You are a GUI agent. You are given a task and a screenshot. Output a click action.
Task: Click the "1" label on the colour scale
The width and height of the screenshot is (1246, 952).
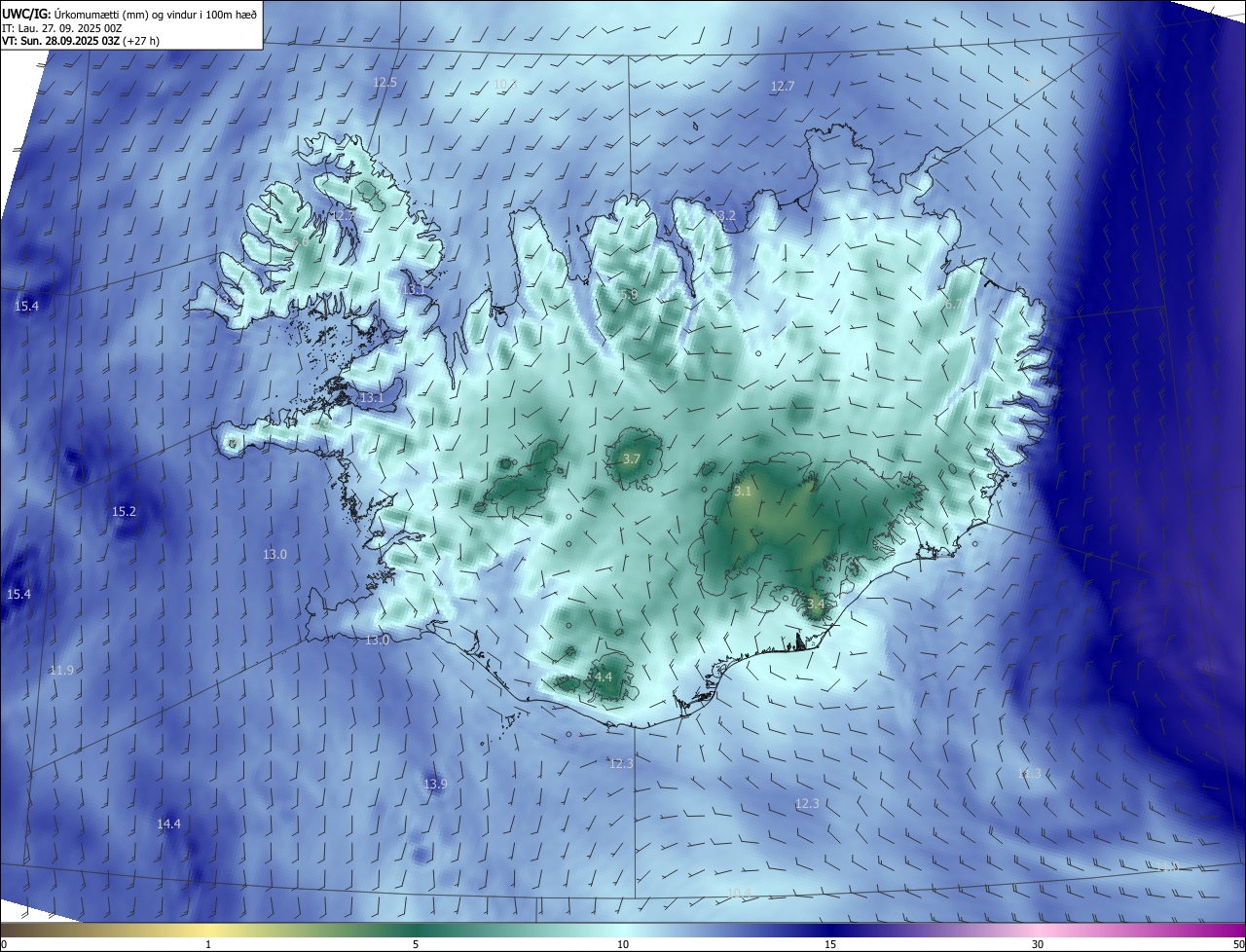click(208, 944)
